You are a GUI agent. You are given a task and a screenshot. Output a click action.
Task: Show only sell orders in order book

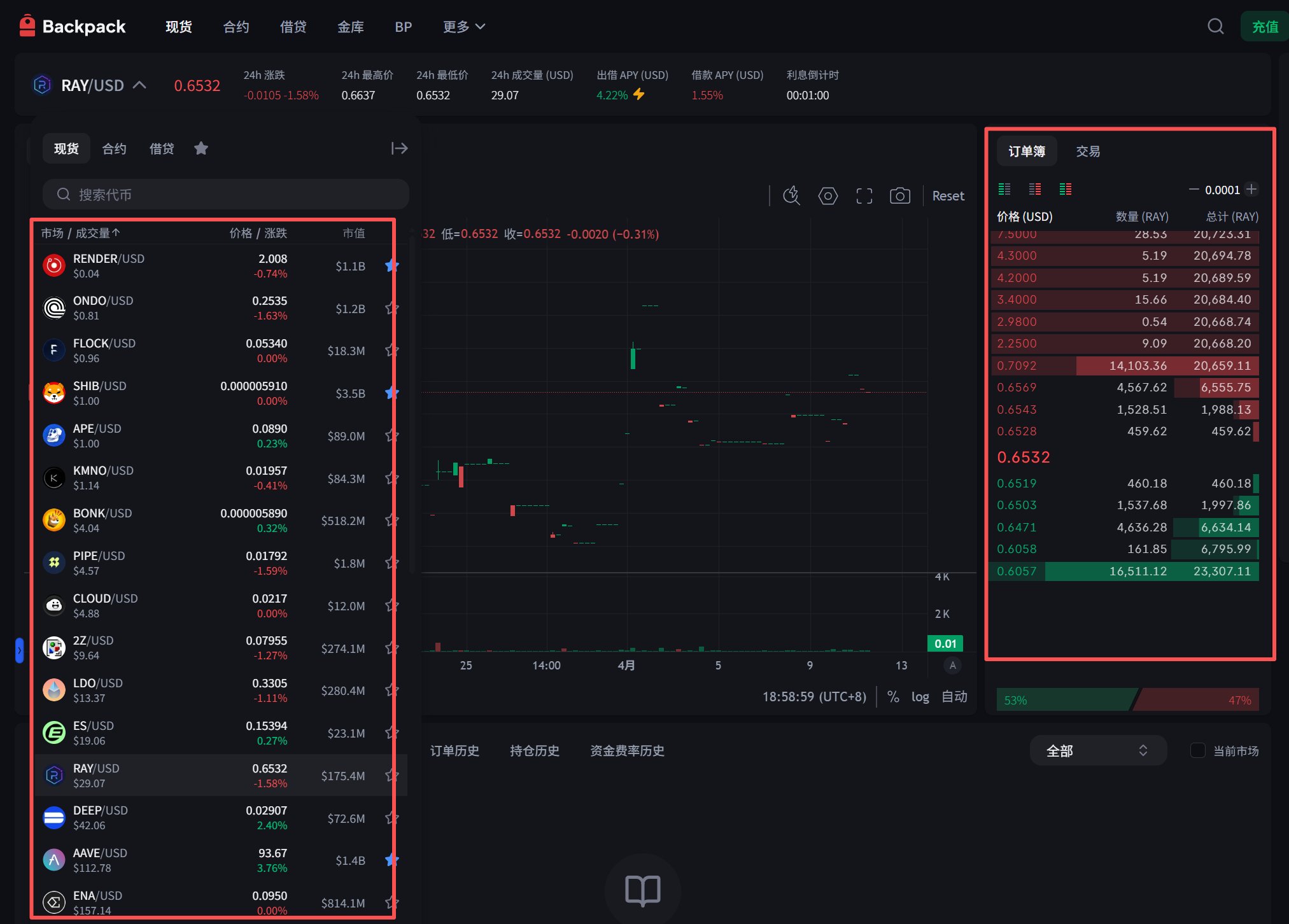1035,189
